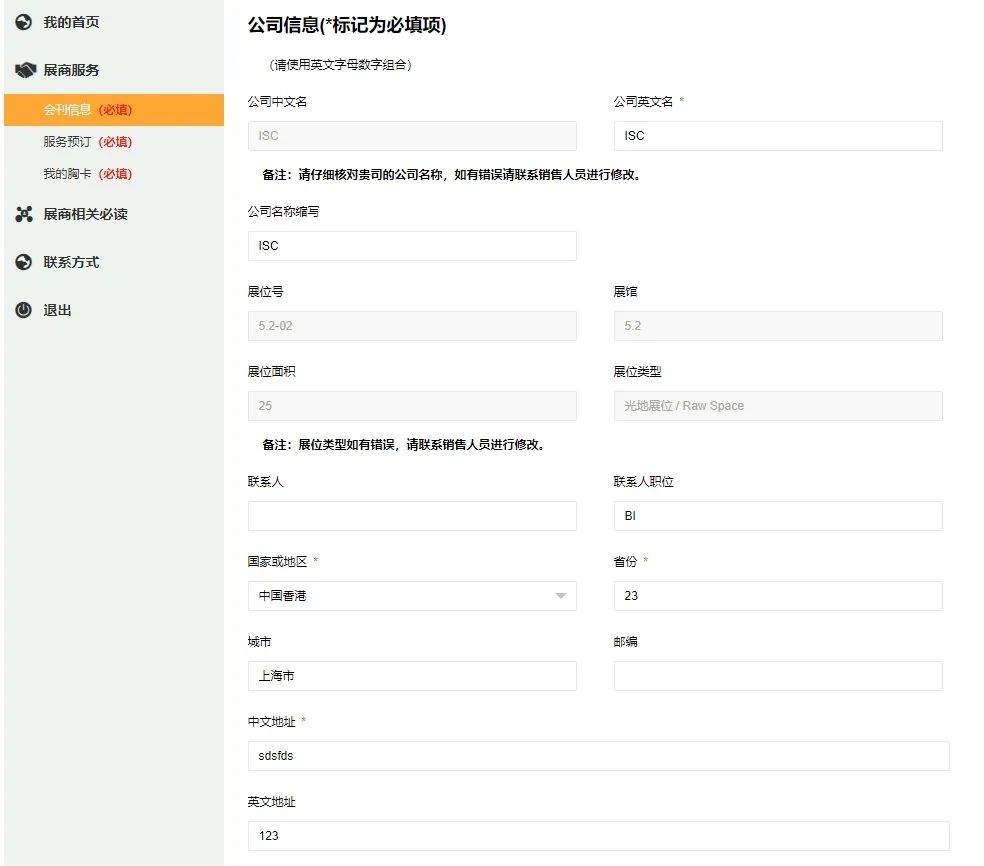Click the 公司名称缩写 input field

tap(412, 246)
